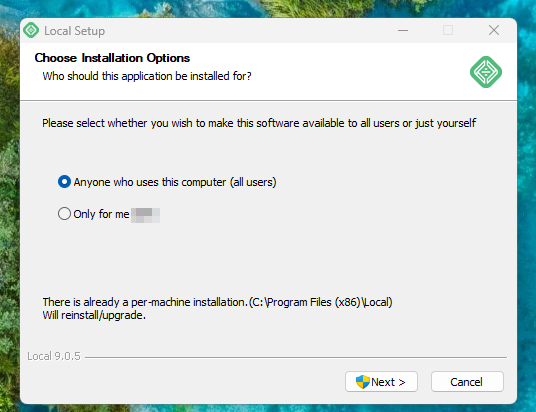Click the greyed-out maximize button
536x412 pixels.
[448, 30]
